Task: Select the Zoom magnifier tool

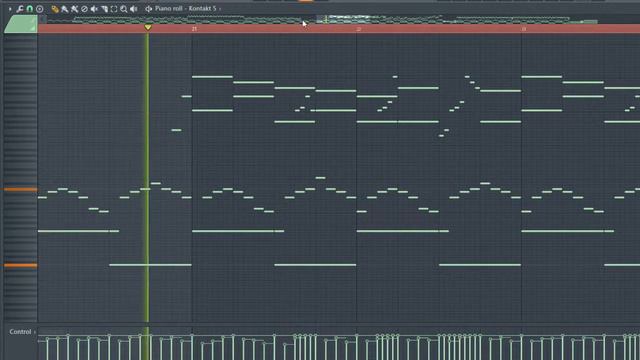Action: coord(124,9)
